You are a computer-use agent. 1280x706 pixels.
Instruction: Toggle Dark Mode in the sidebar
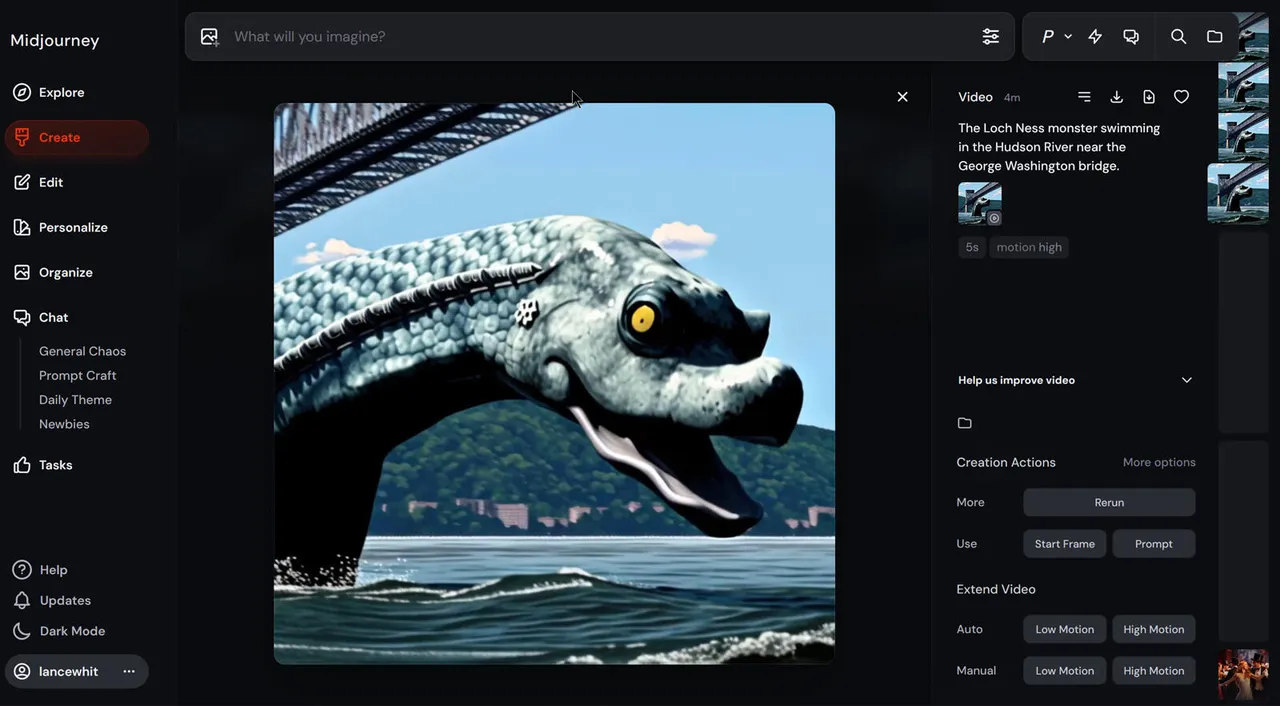coord(71,631)
